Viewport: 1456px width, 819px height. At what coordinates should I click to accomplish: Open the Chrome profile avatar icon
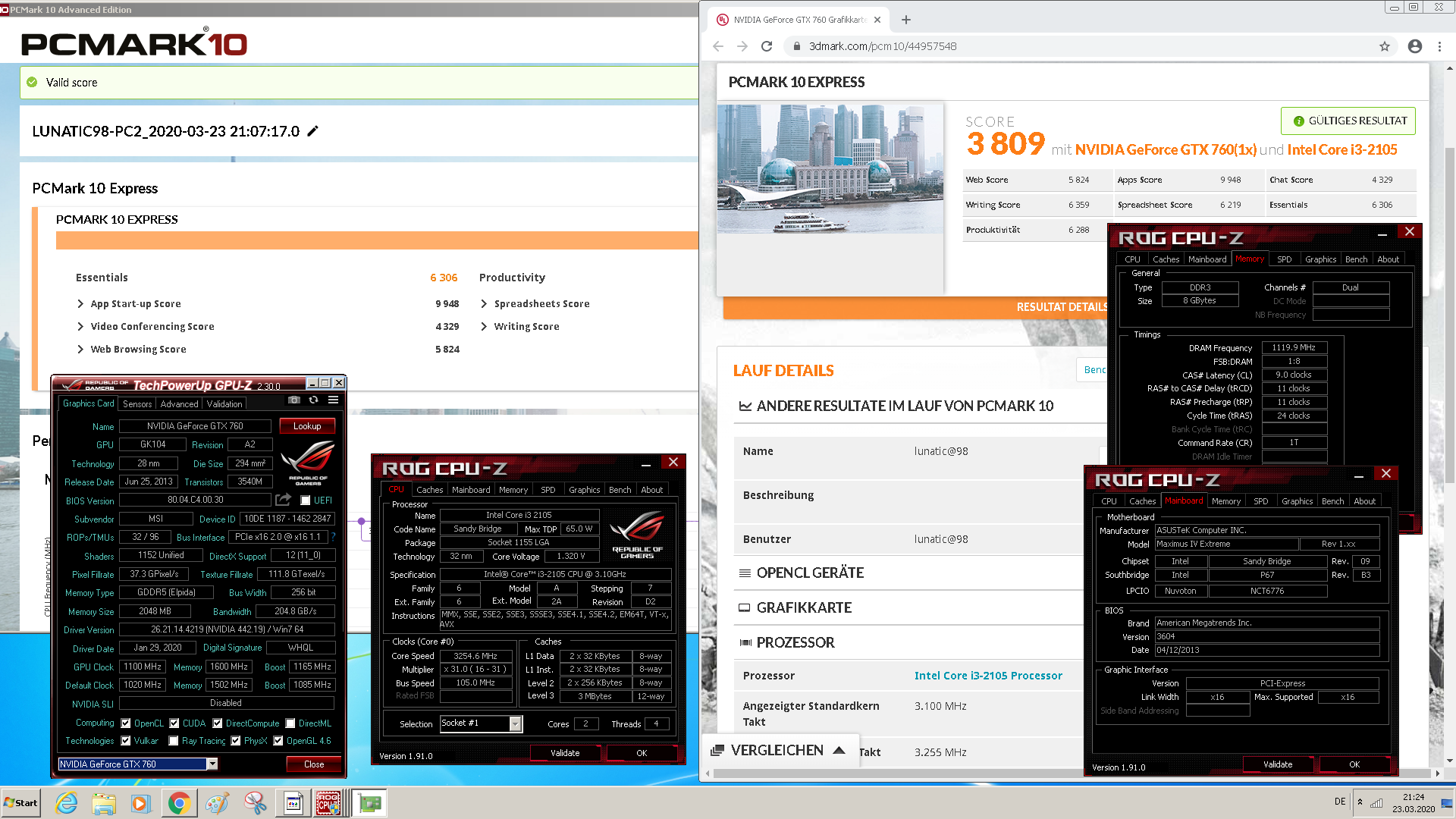1415,46
